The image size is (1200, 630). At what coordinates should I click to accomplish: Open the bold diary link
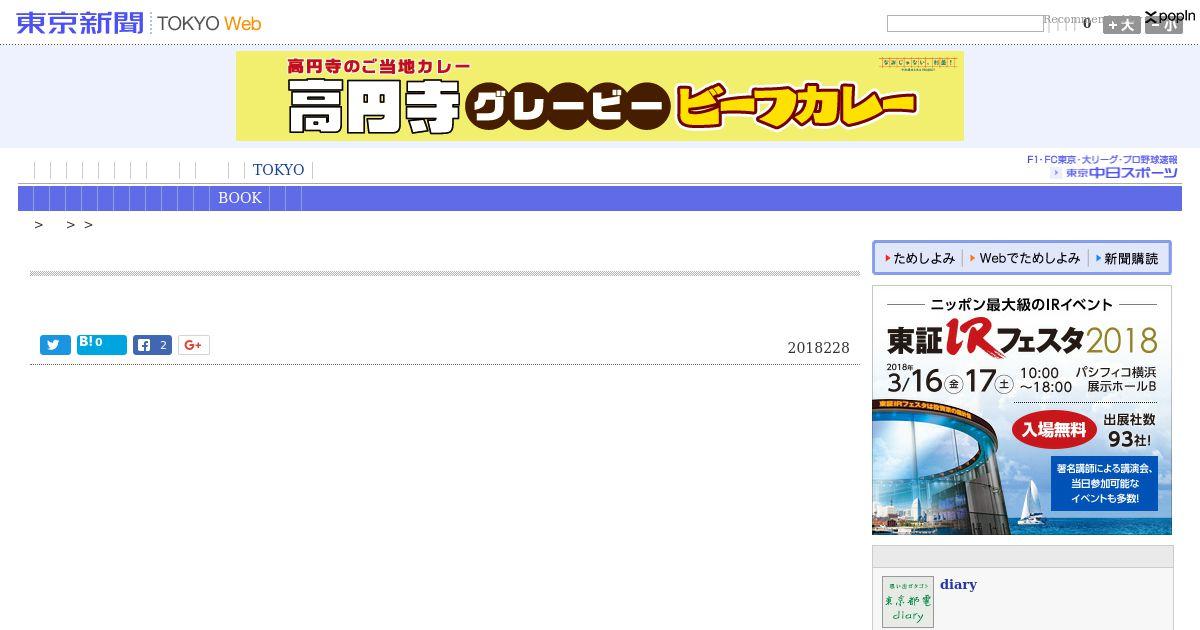958,585
